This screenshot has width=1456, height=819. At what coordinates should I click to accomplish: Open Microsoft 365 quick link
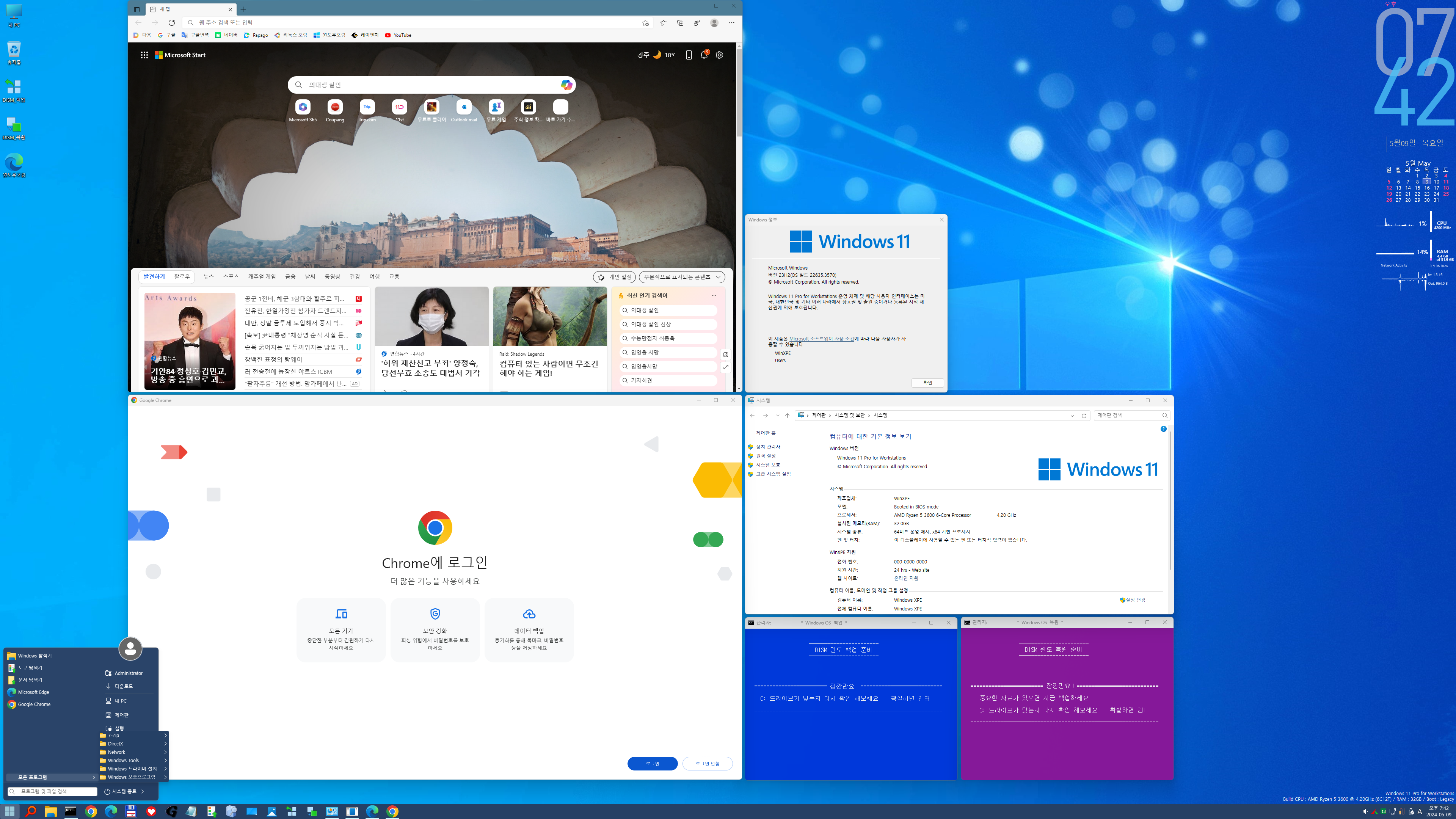click(303, 111)
